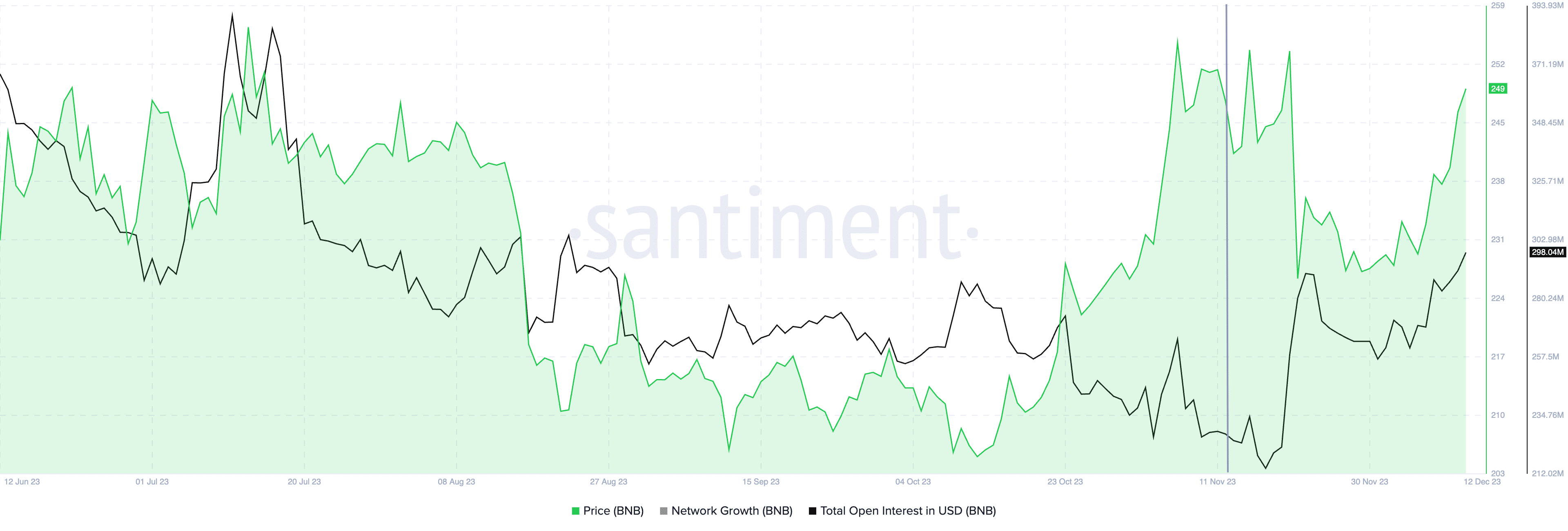This screenshot has height=531, width=1568.
Task: Click the 210 price axis value
Action: click(x=1497, y=415)
